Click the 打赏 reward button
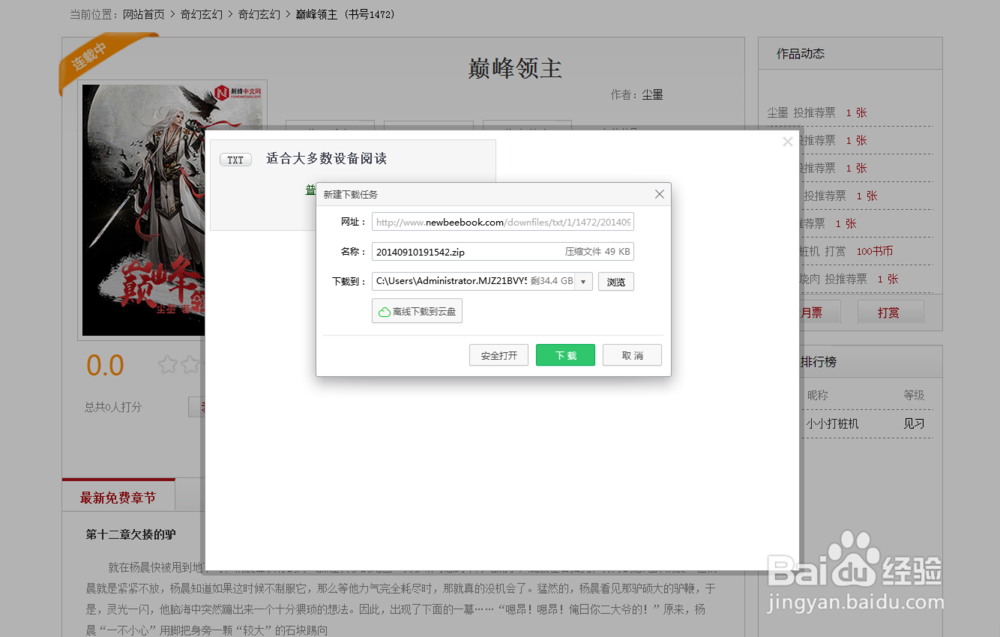This screenshot has width=1000, height=637. tap(889, 312)
